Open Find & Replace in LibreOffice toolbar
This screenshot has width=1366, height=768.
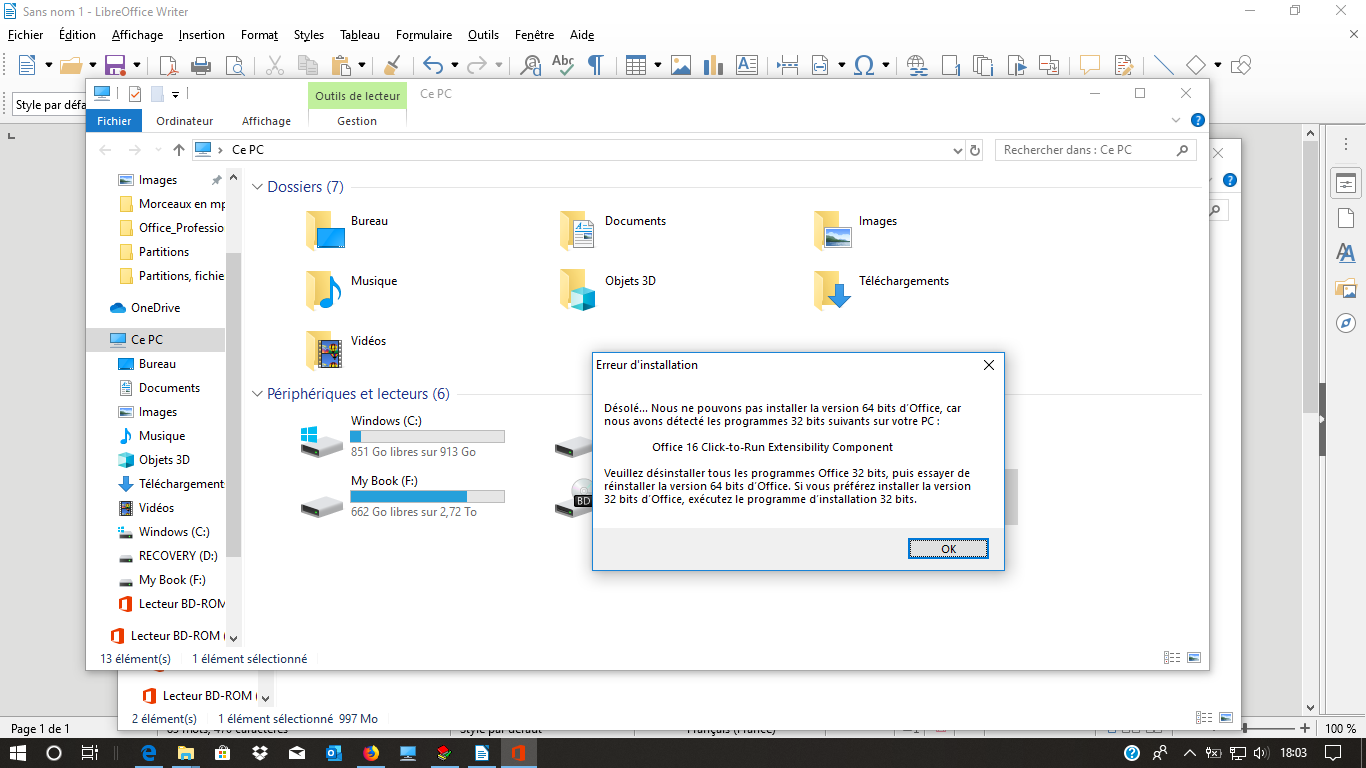click(x=531, y=65)
